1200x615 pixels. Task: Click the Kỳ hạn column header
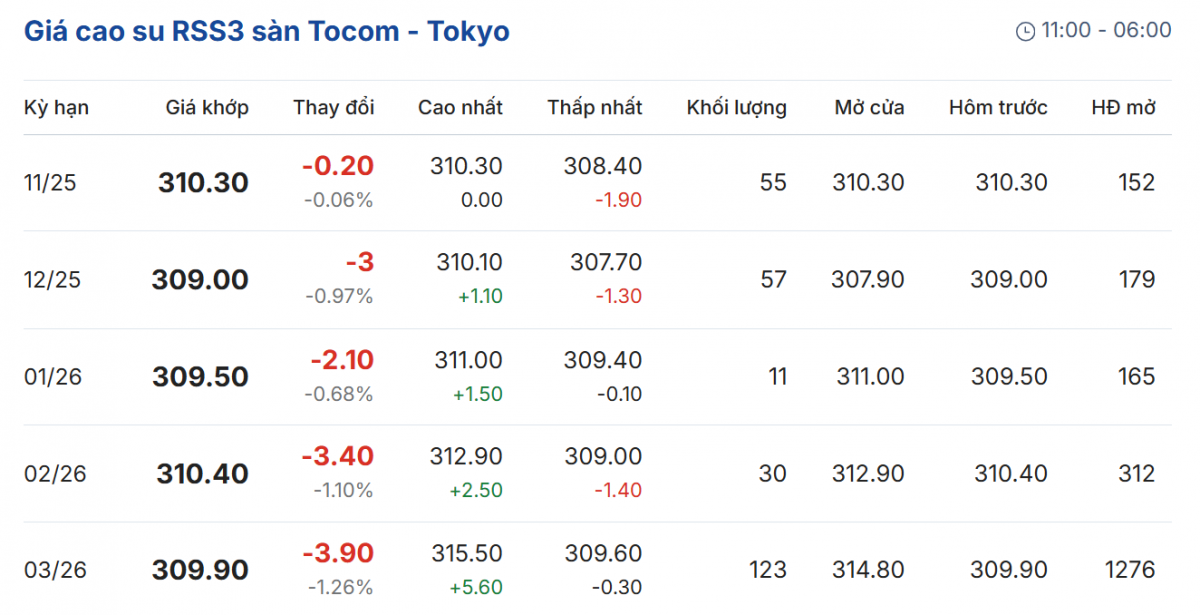pos(56,108)
